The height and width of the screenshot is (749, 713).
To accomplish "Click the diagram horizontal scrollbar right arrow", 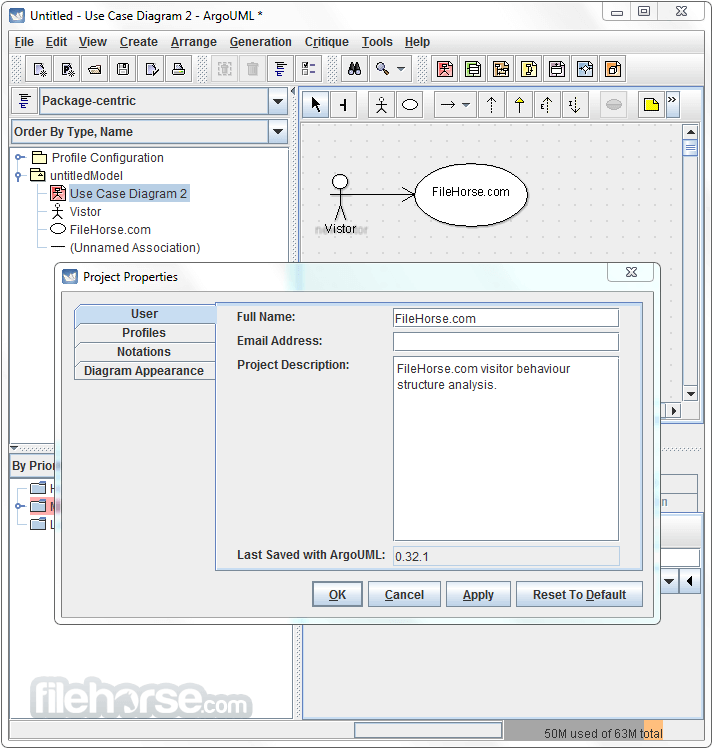I will (674, 410).
